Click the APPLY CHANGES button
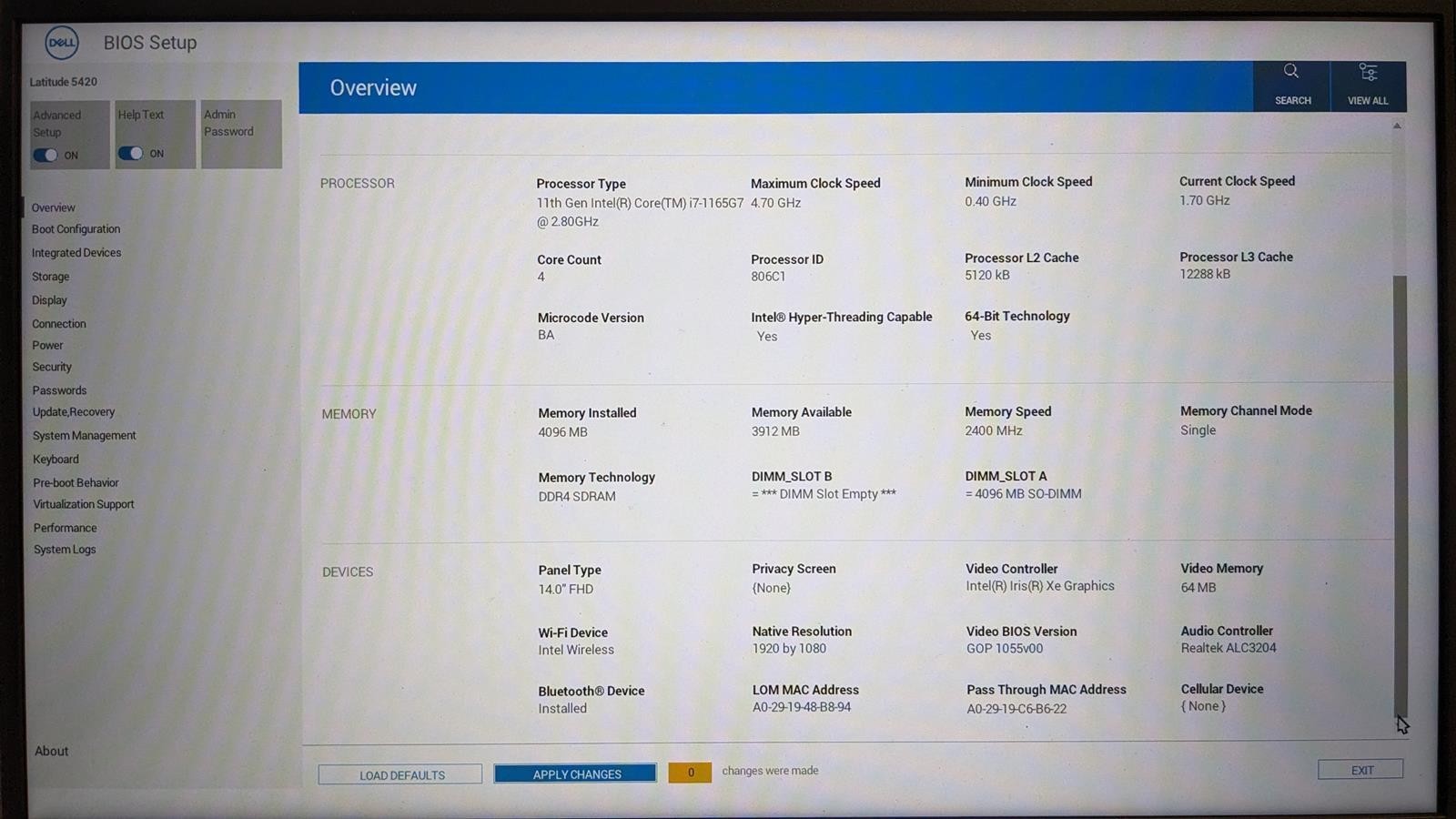 click(575, 773)
